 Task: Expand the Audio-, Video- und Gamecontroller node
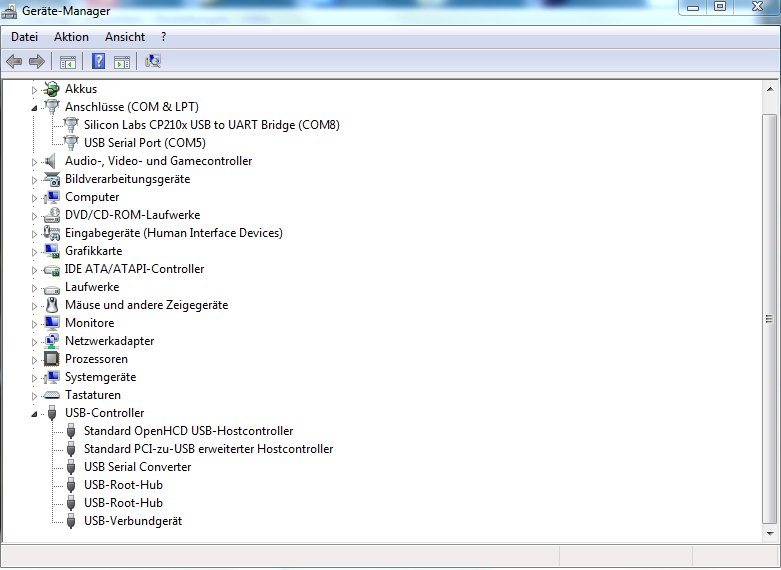[x=34, y=162]
